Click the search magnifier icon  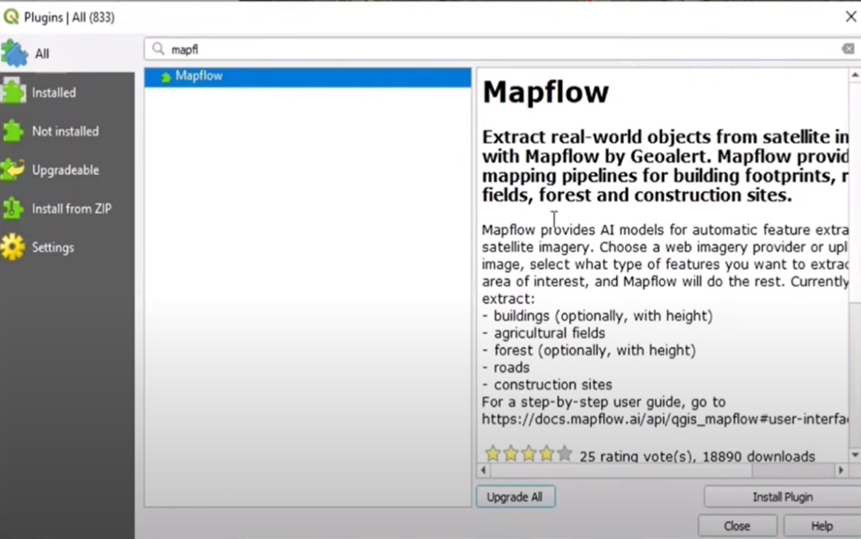(x=158, y=49)
